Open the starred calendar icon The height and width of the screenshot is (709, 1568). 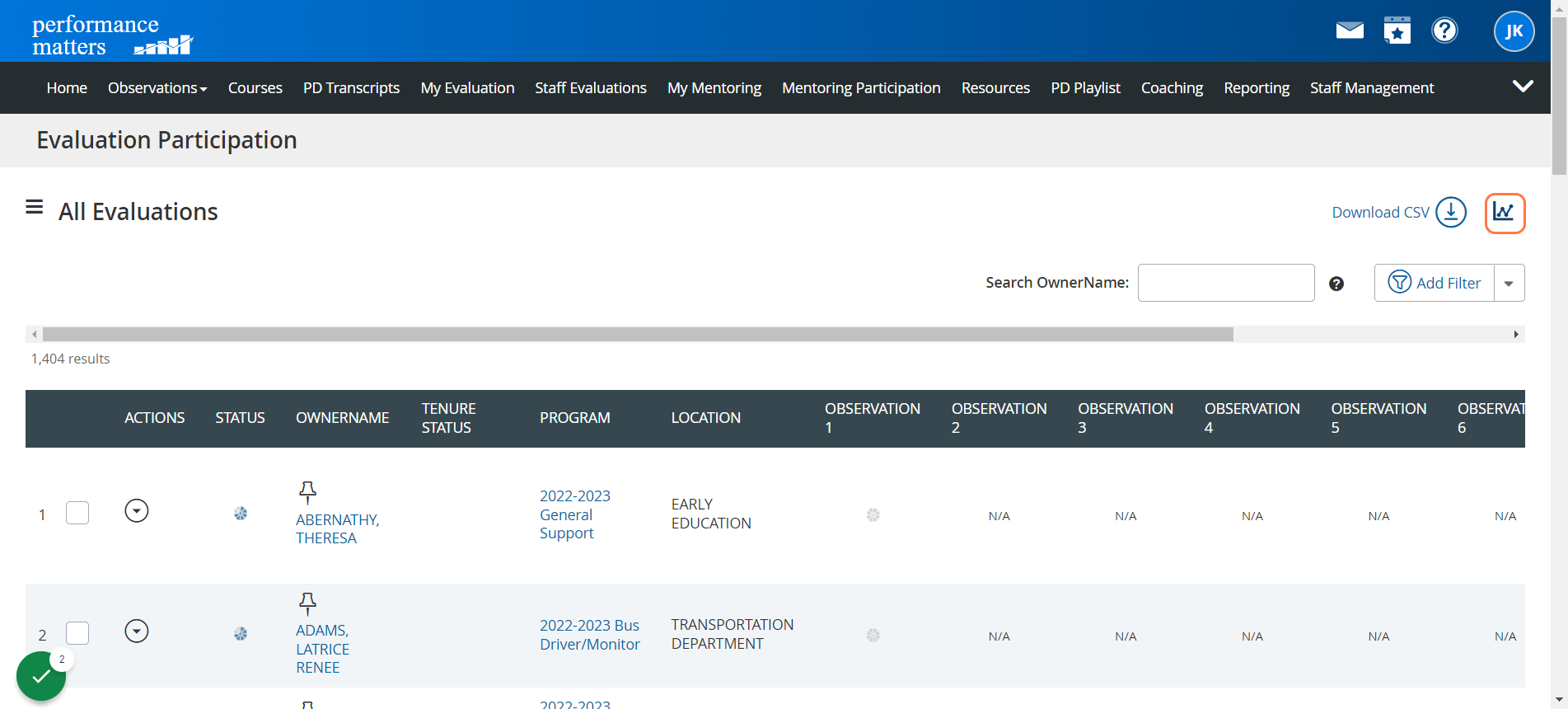[x=1397, y=31]
